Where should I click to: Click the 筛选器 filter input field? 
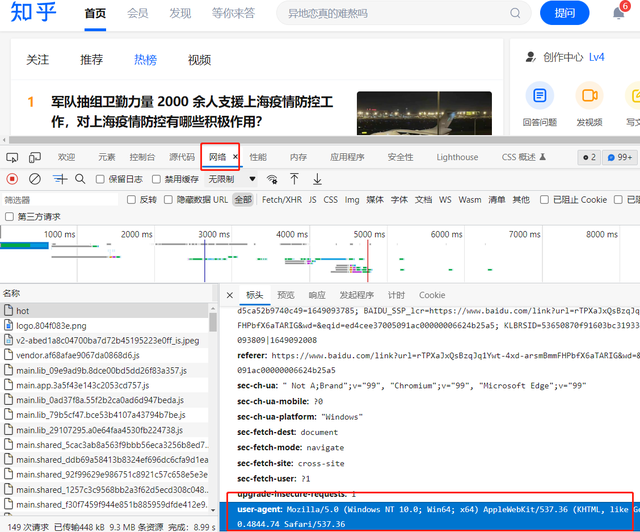pyautogui.click(x=60, y=200)
